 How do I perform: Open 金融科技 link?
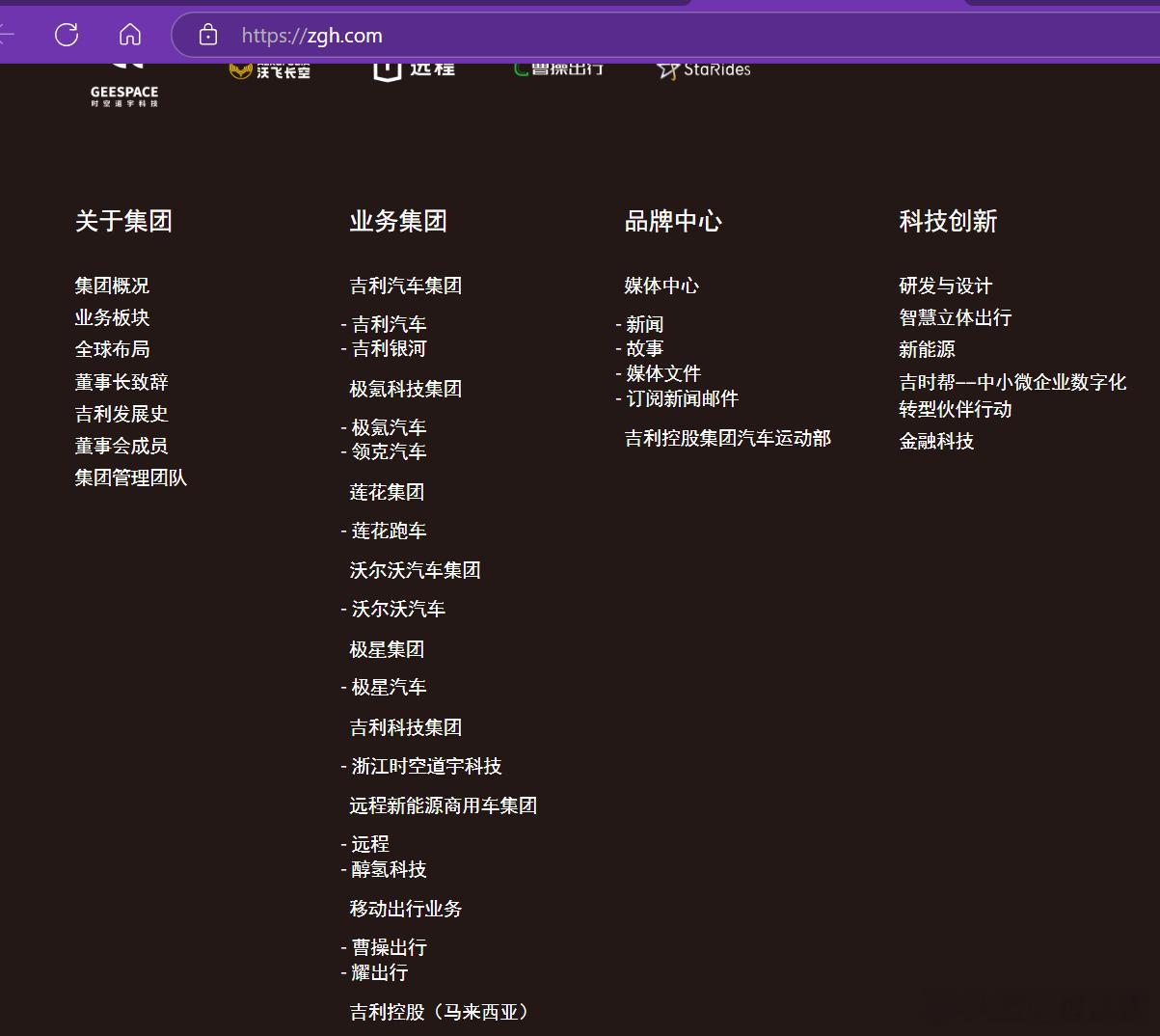[937, 441]
